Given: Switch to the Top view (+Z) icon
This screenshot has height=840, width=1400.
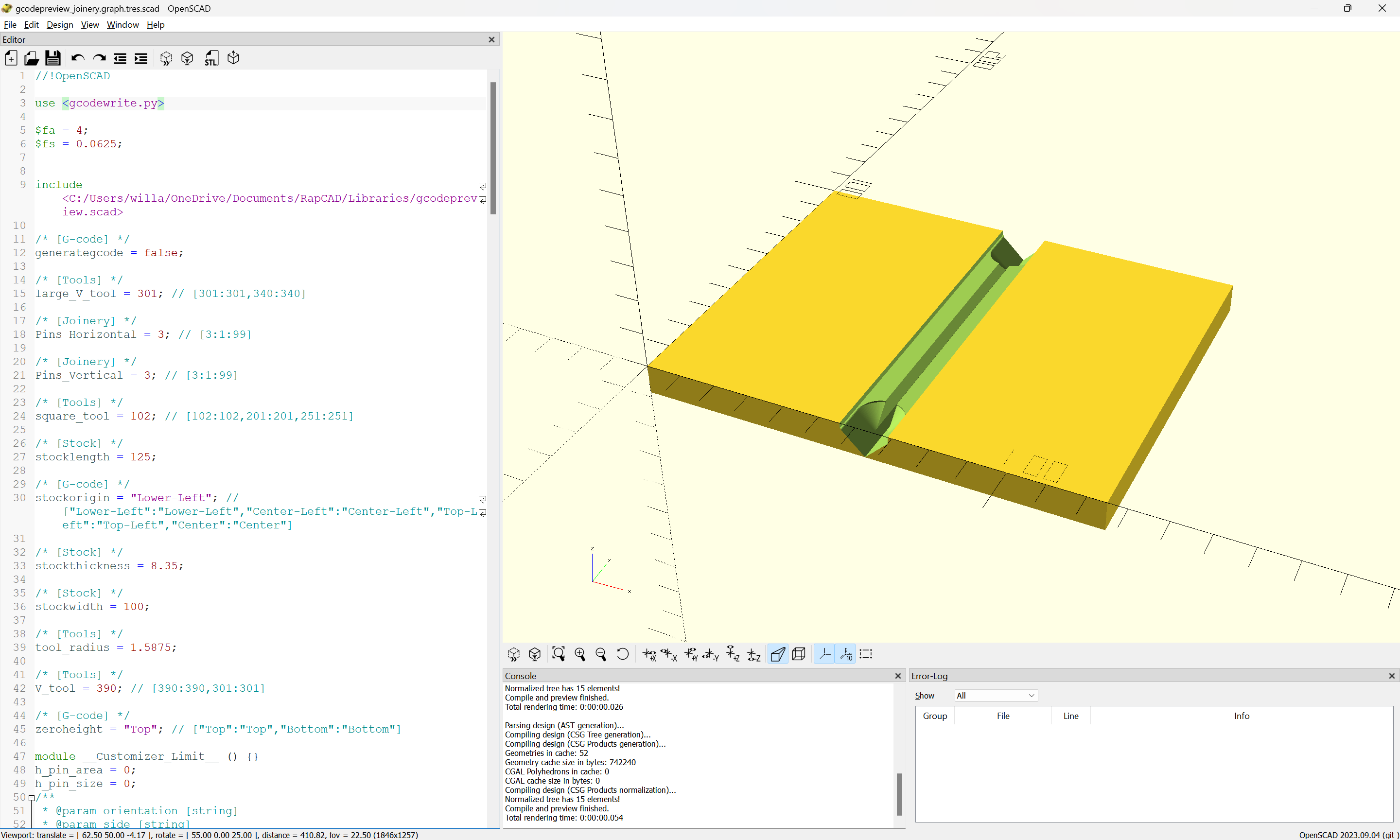Looking at the screenshot, I should [x=732, y=654].
